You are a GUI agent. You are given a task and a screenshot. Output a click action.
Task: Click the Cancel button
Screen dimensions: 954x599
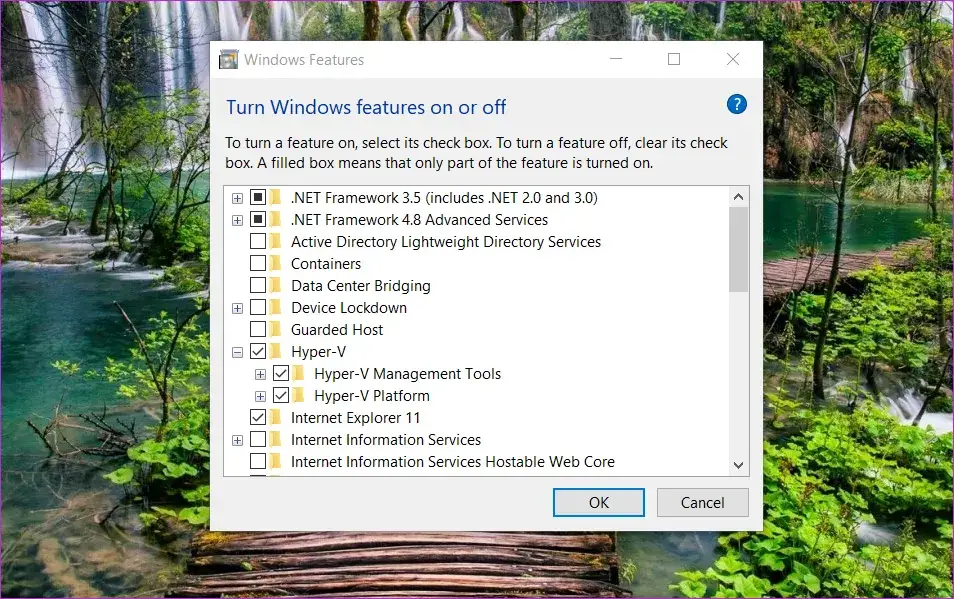(702, 502)
